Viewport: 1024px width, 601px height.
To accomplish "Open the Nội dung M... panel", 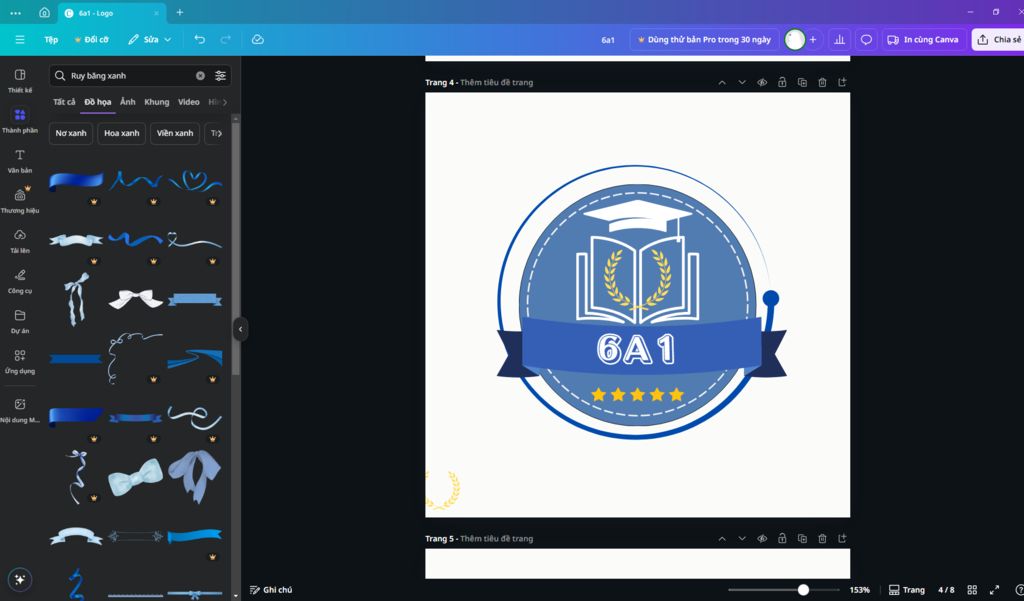I will tap(20, 410).
